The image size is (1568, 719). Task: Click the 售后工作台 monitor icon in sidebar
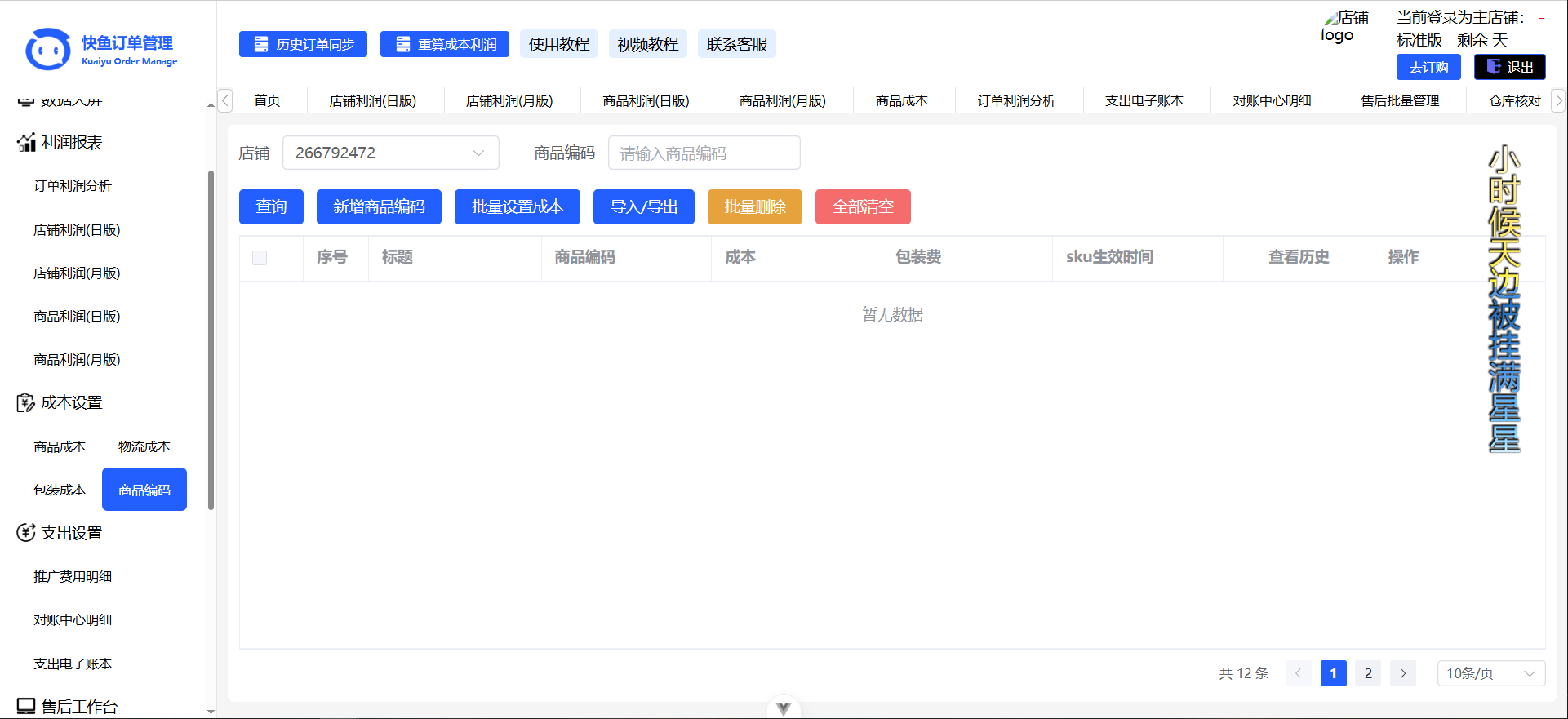point(26,706)
